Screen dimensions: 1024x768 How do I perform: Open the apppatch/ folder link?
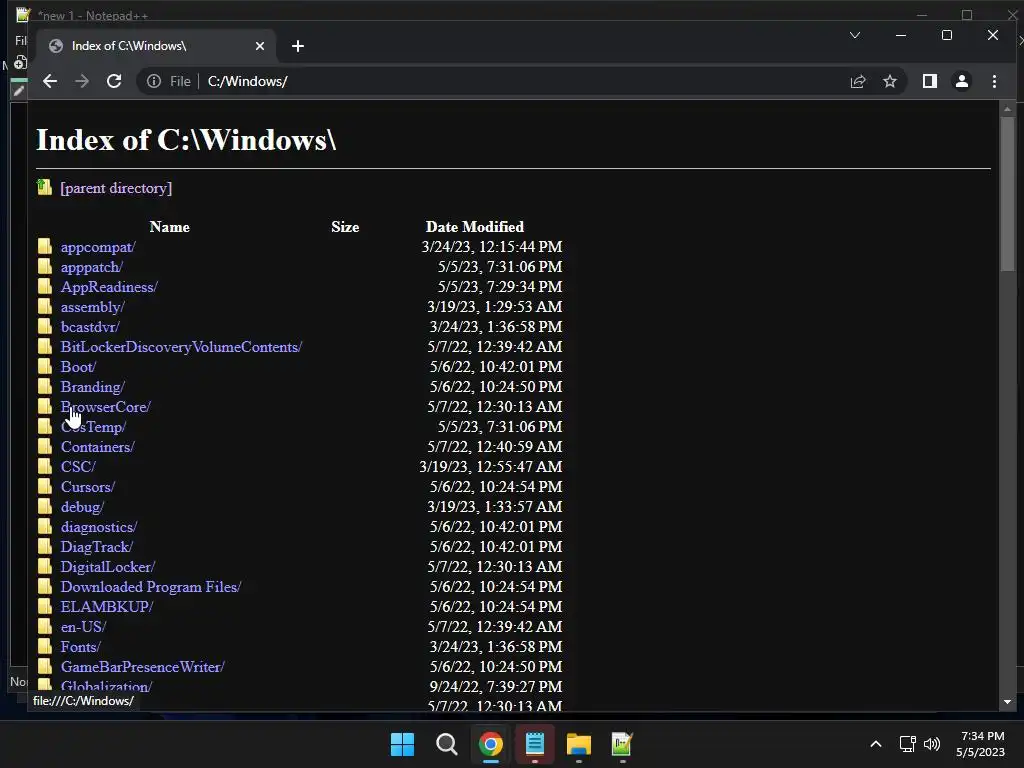pyautogui.click(x=91, y=267)
